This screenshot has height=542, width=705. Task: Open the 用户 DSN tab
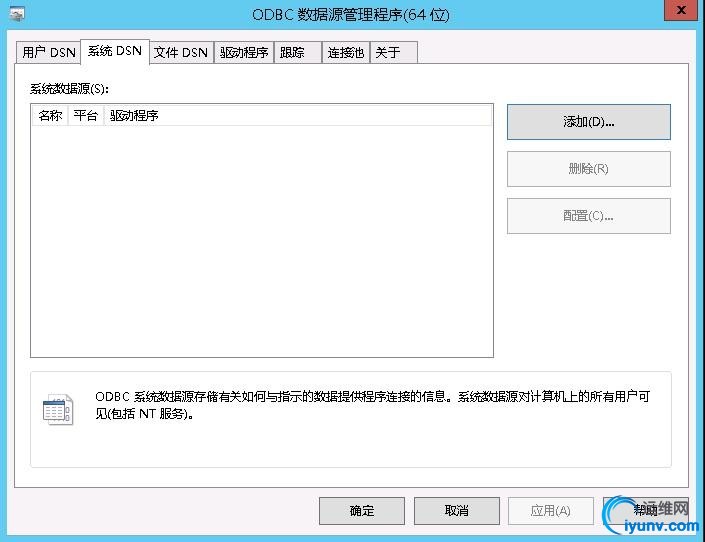pos(48,53)
